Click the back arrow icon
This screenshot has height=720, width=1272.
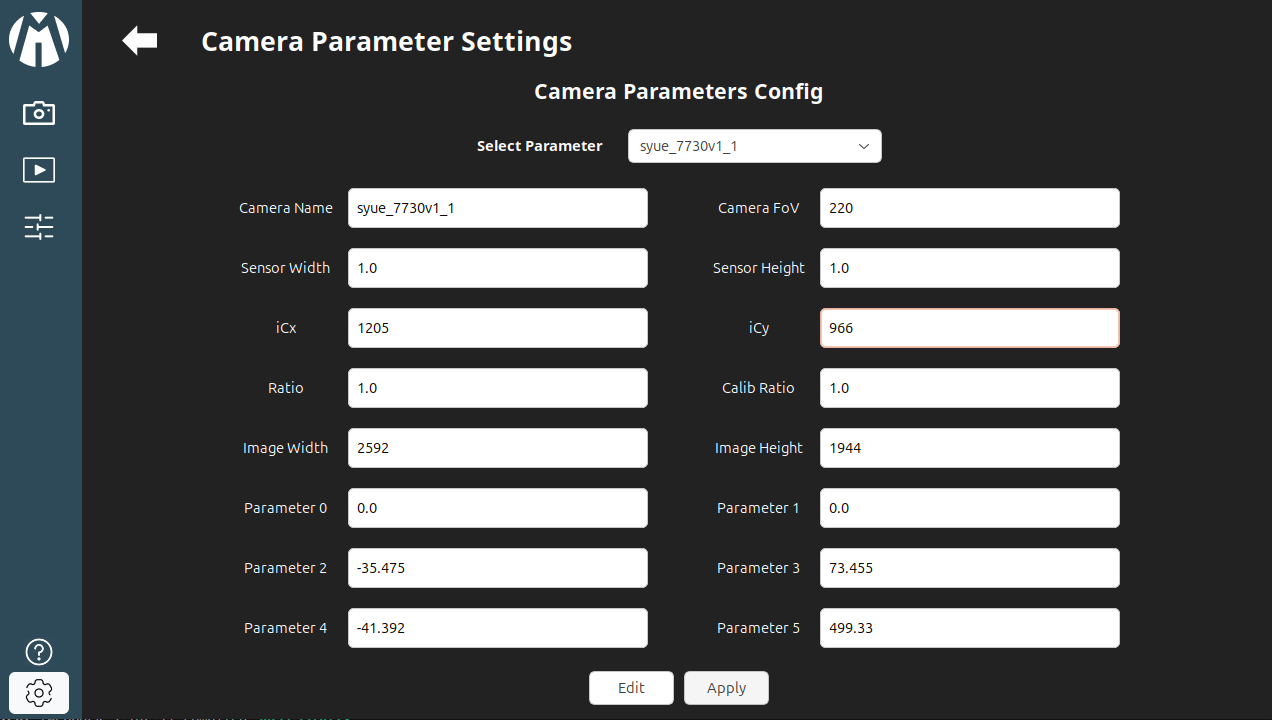tap(140, 41)
